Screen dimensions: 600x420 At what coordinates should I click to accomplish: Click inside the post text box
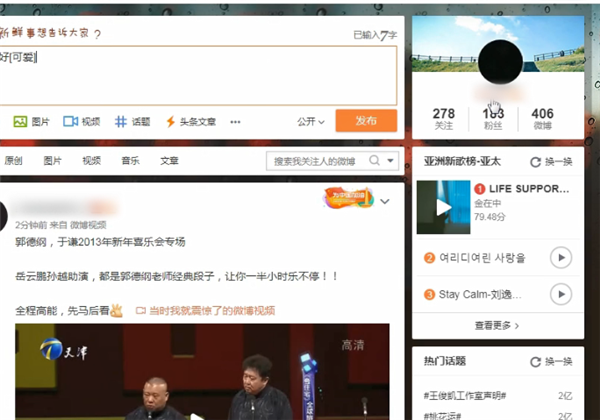click(198, 75)
